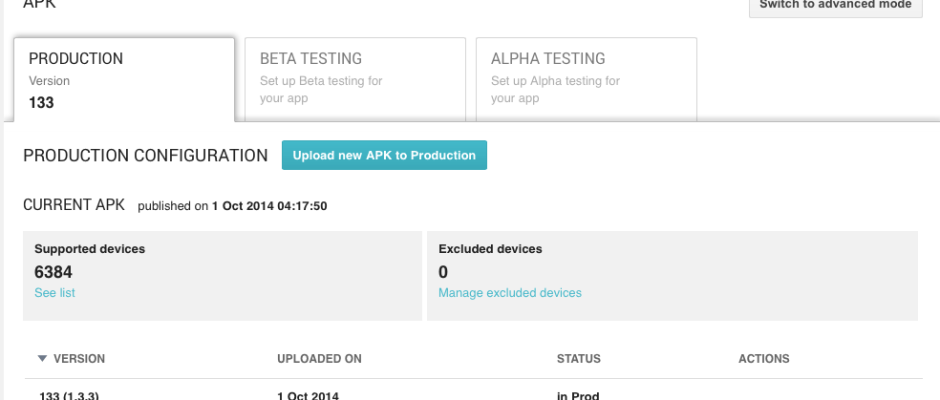Sort by the VERSION column header
940x400 pixels.
click(79, 358)
